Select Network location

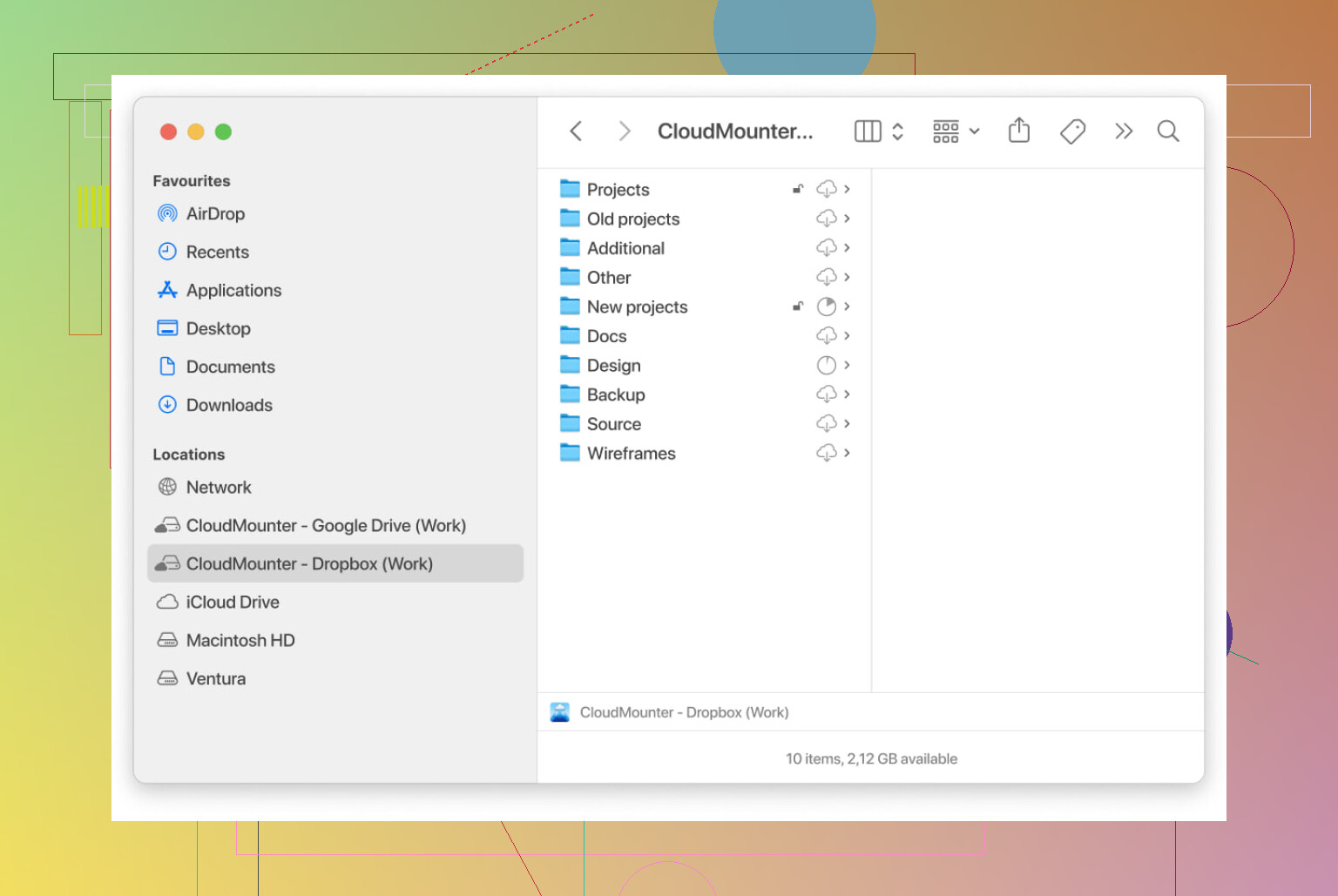[x=335, y=487]
